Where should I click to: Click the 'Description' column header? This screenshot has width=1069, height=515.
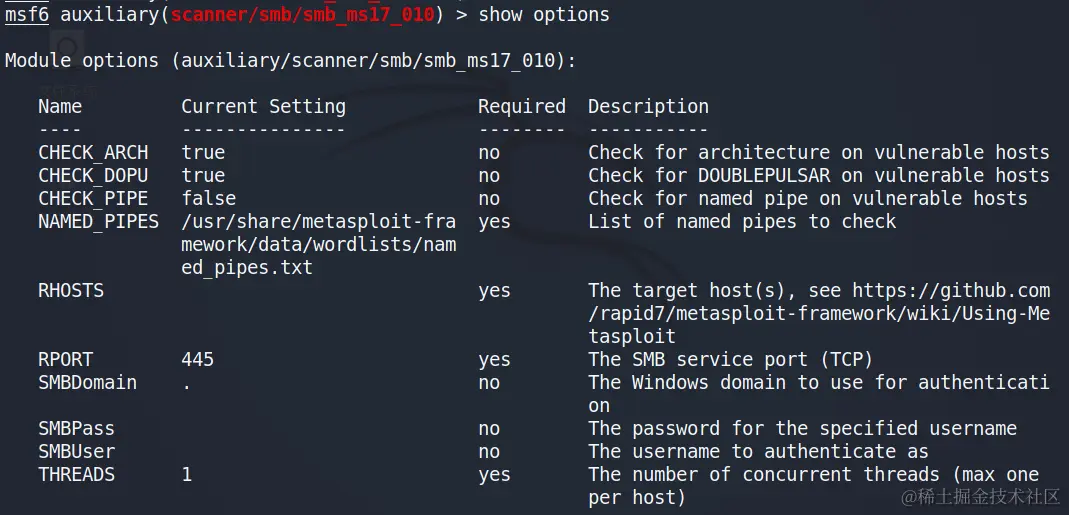point(648,106)
